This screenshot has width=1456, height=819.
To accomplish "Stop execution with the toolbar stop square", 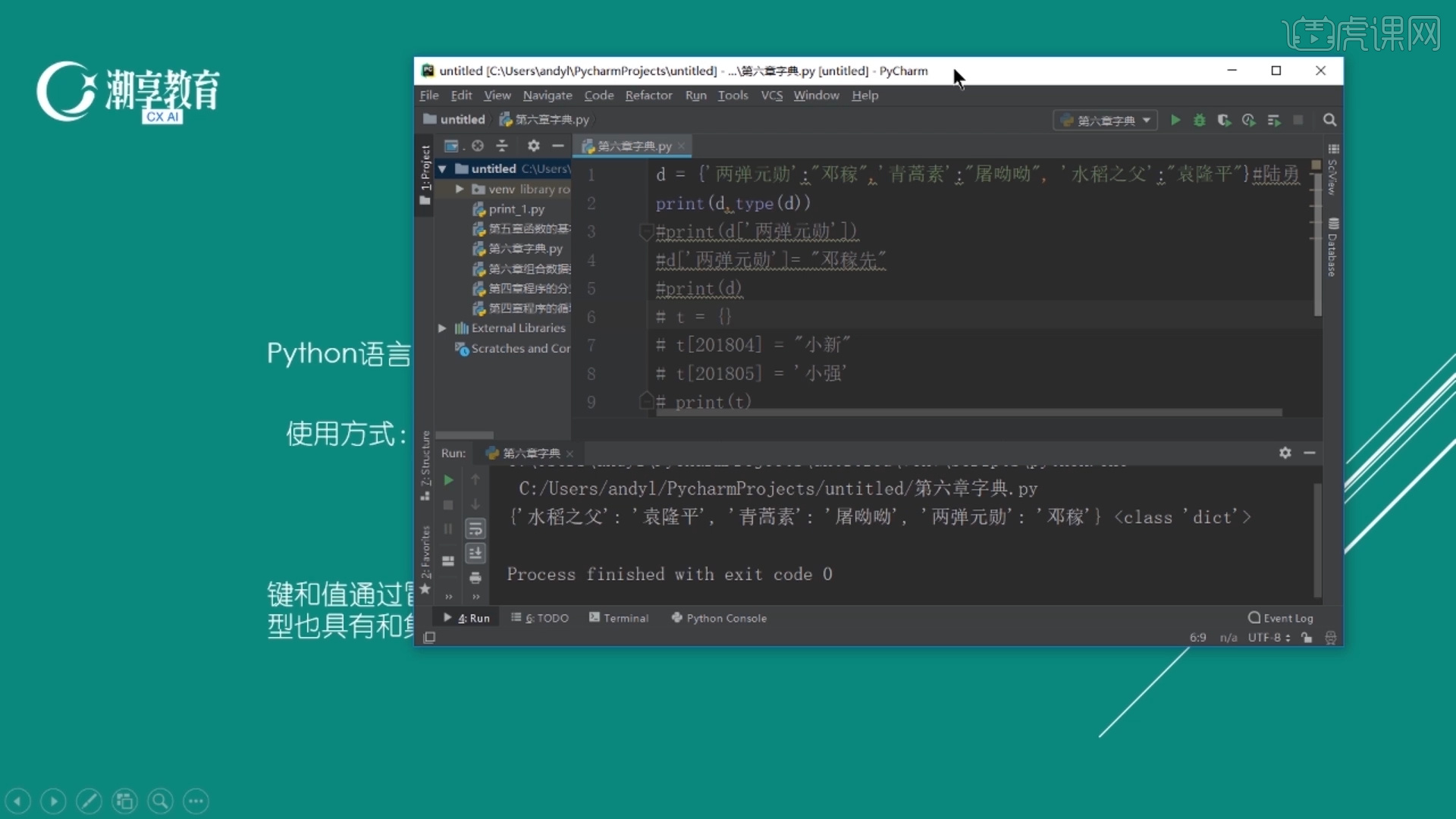I will point(1298,120).
